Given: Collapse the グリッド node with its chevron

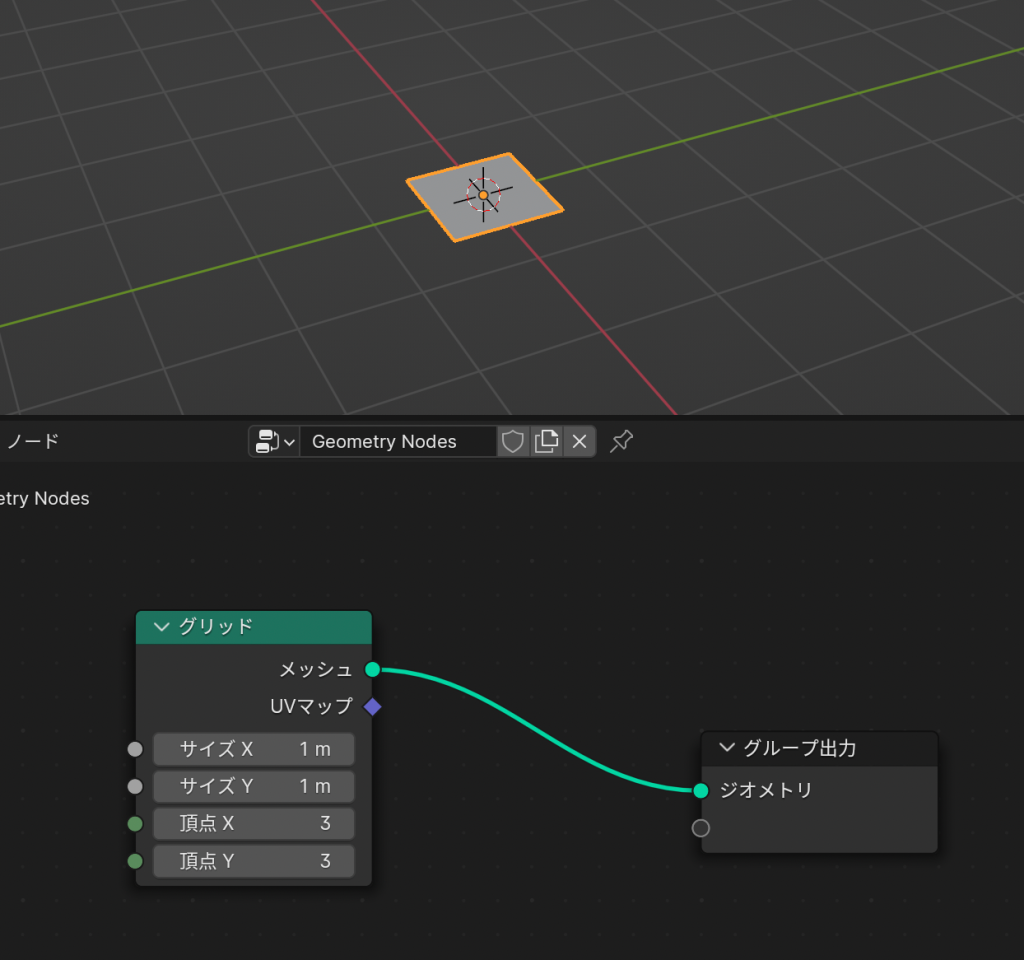Looking at the screenshot, I should (161, 627).
